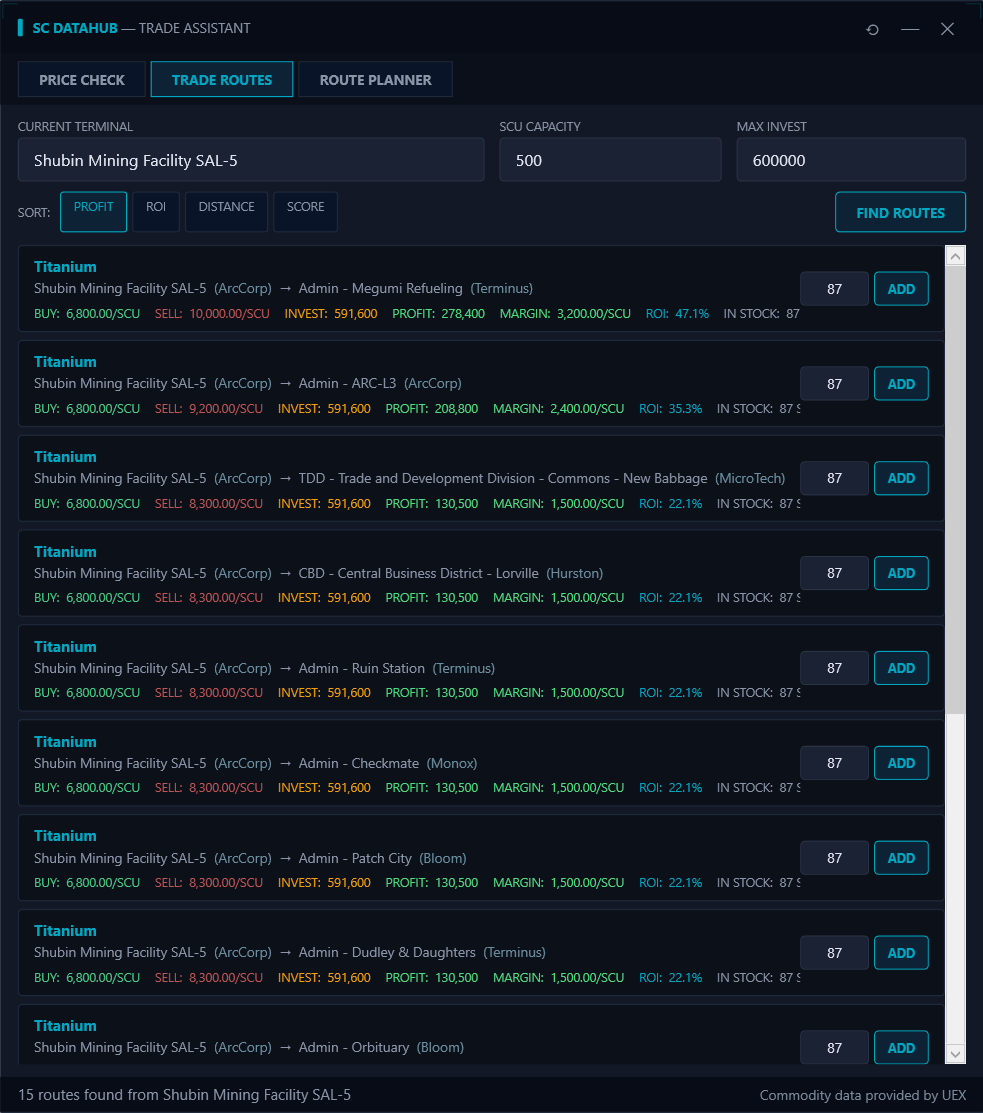
Task: Edit quantity field for Patch City route
Action: [x=835, y=858]
